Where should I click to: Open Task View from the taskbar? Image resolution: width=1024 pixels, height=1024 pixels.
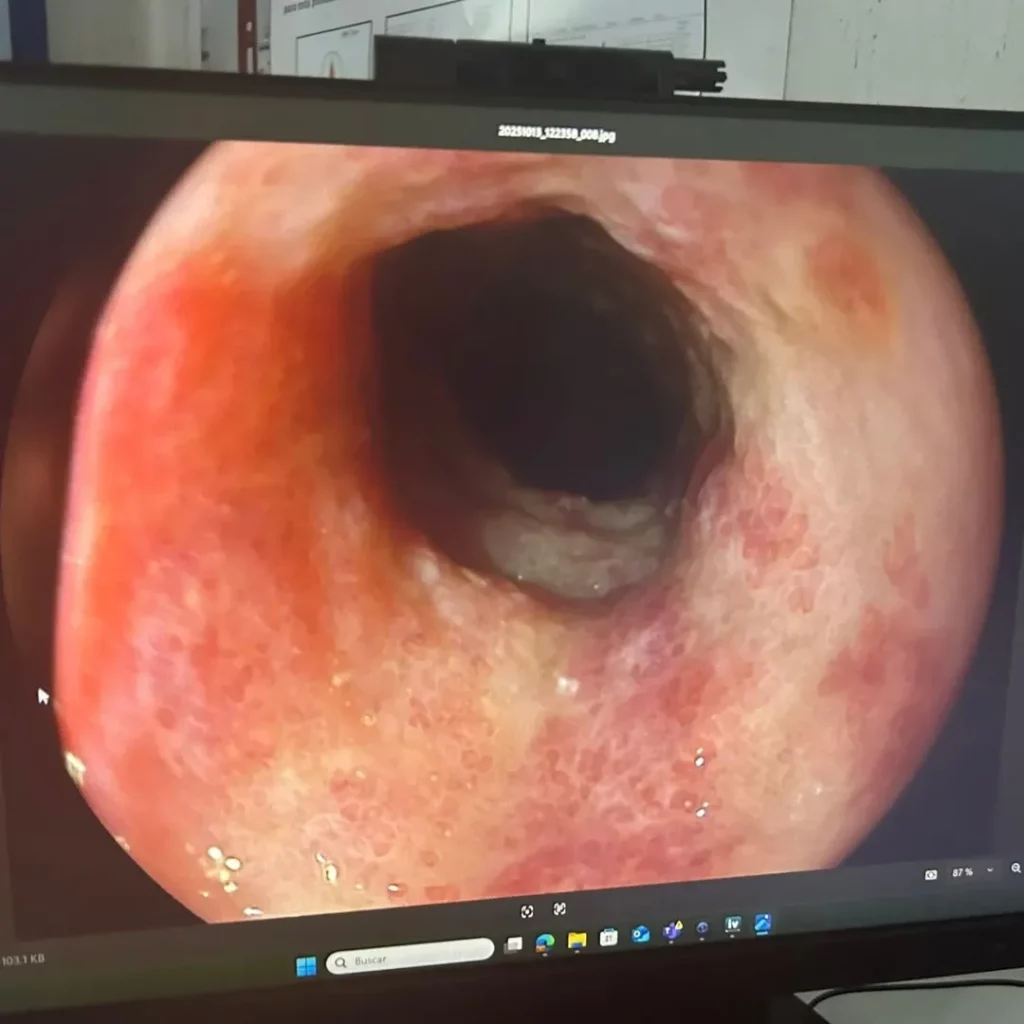click(513, 944)
